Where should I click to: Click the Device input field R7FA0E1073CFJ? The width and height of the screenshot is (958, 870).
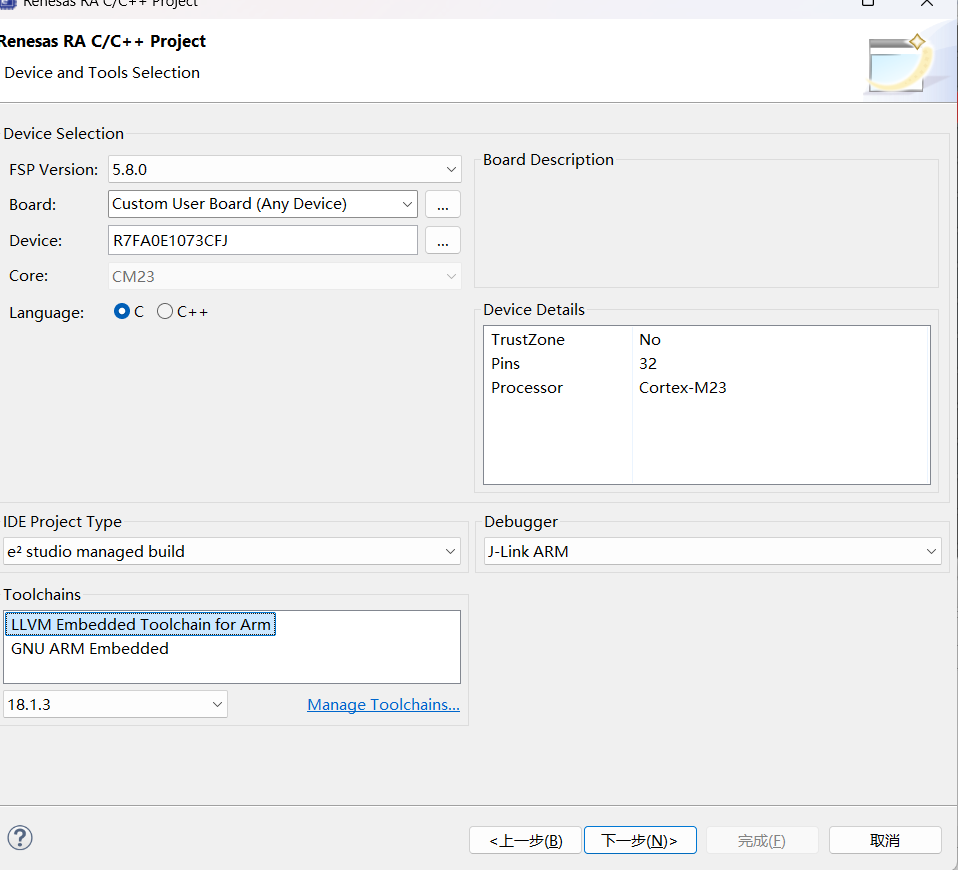pyautogui.click(x=263, y=240)
